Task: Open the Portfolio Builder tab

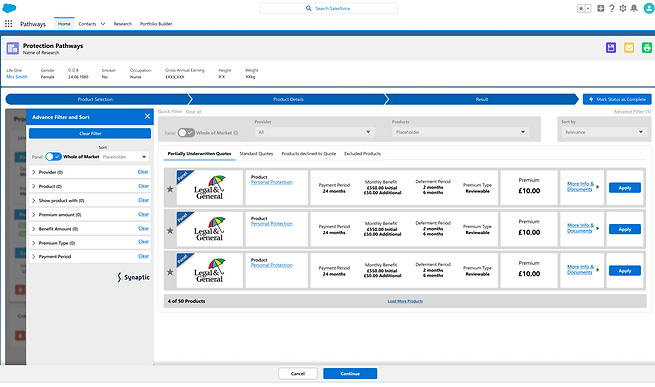Action: [156, 24]
